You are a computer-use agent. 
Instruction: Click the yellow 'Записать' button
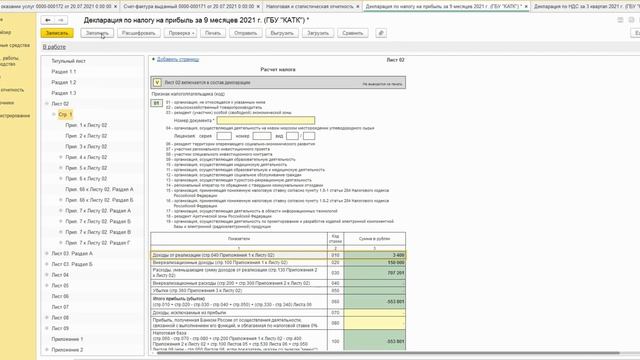pos(57,33)
